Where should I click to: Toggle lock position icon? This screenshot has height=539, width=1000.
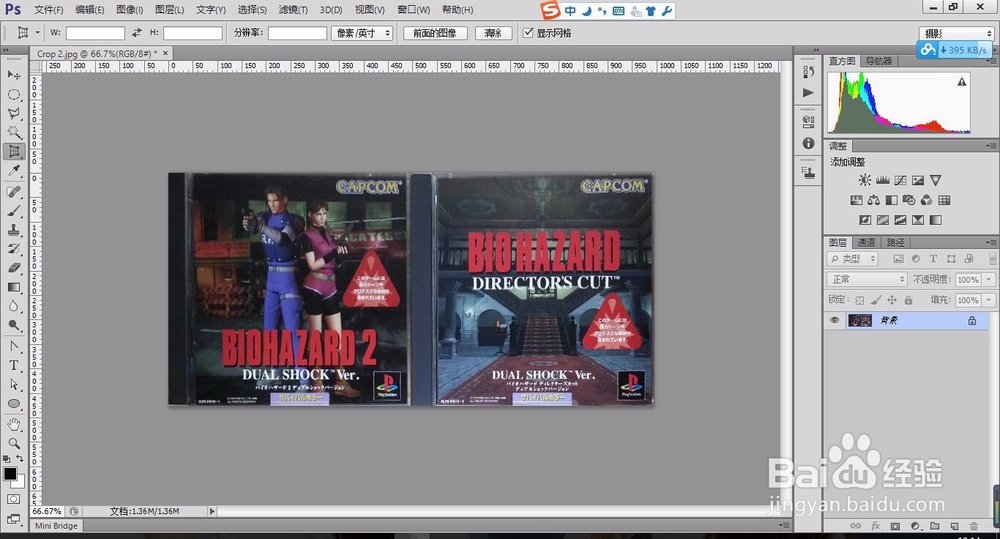click(892, 300)
